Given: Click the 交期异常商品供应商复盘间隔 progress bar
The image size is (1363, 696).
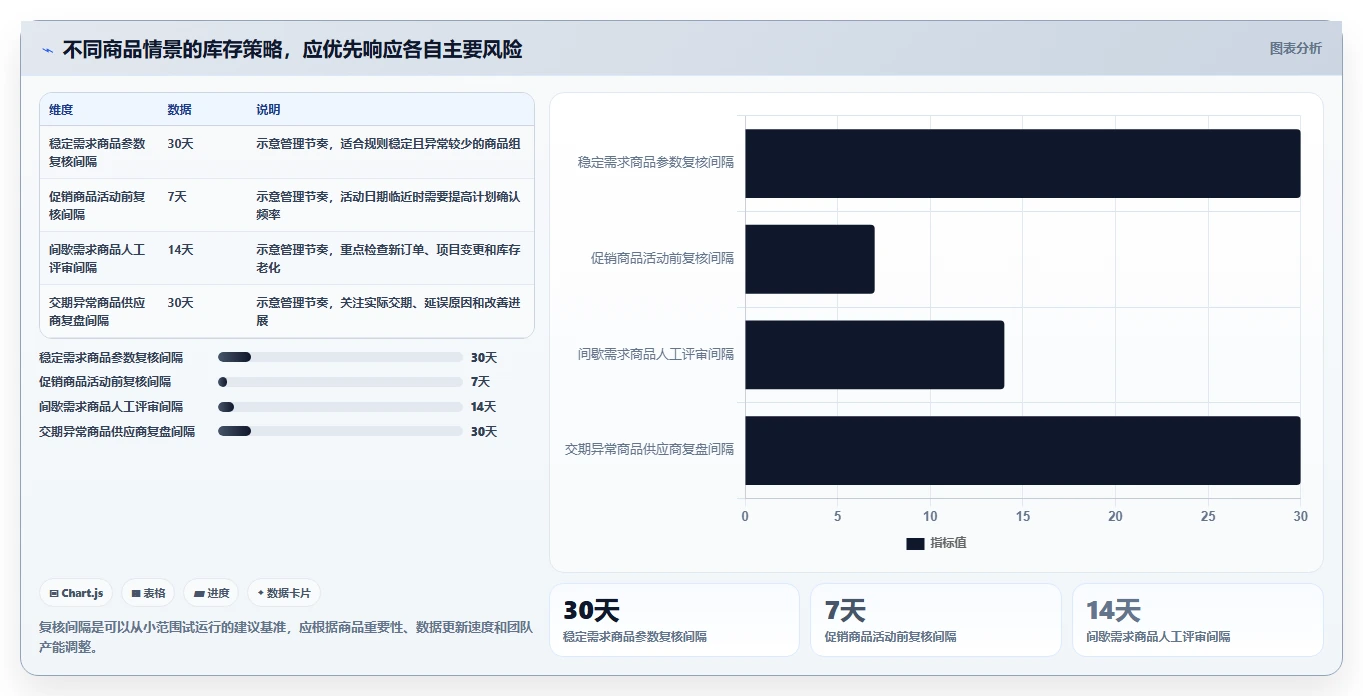Looking at the screenshot, I should (340, 432).
